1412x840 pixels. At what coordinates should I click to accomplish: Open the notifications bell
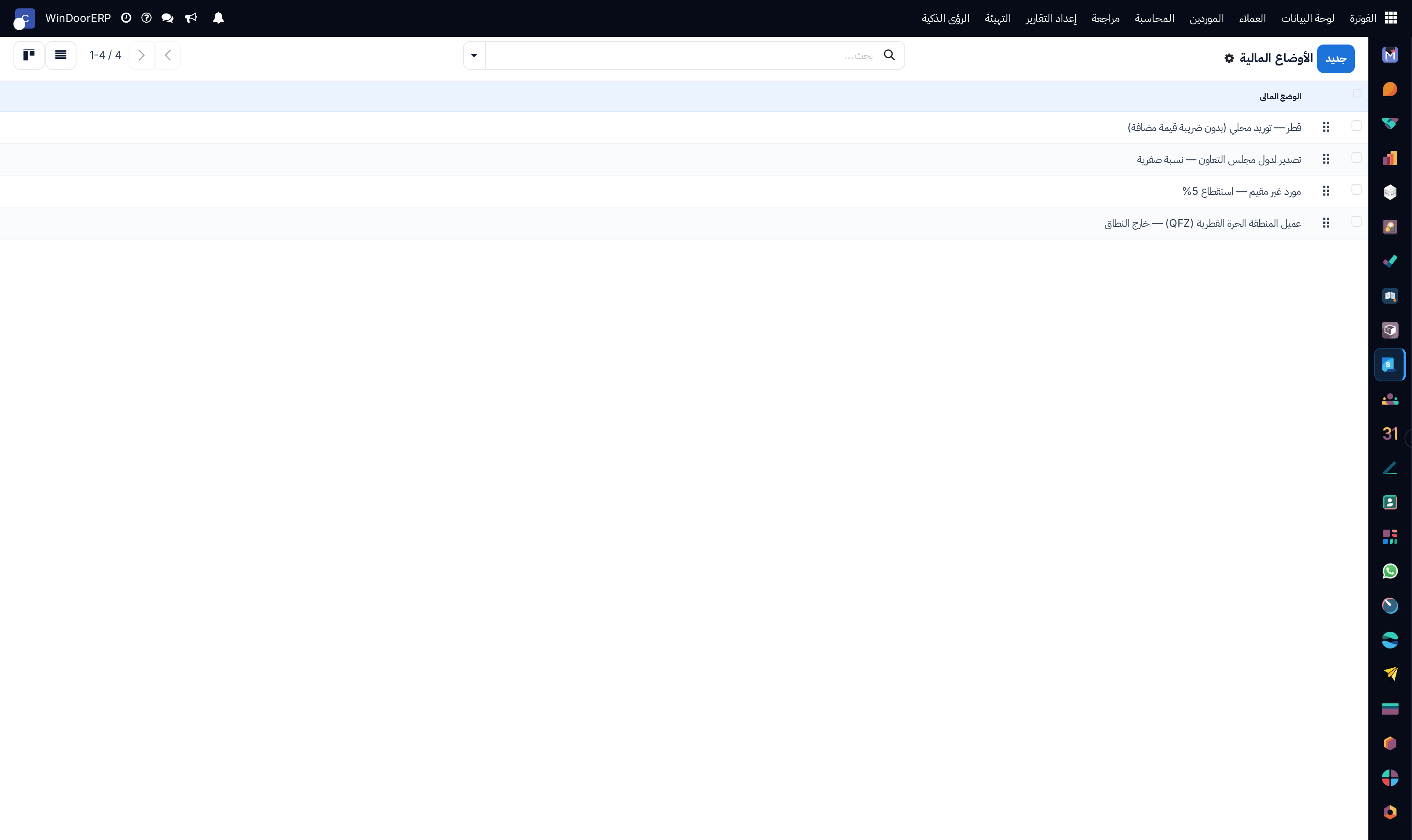(x=218, y=18)
